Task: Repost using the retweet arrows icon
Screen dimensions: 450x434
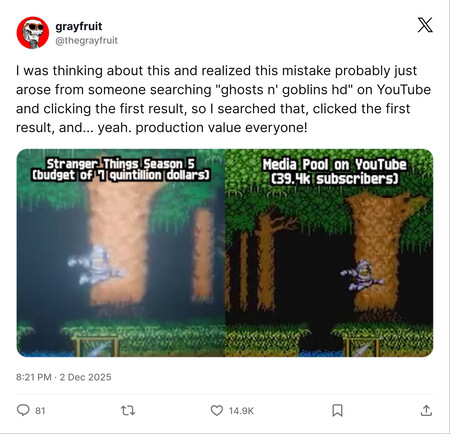Action: point(128,410)
